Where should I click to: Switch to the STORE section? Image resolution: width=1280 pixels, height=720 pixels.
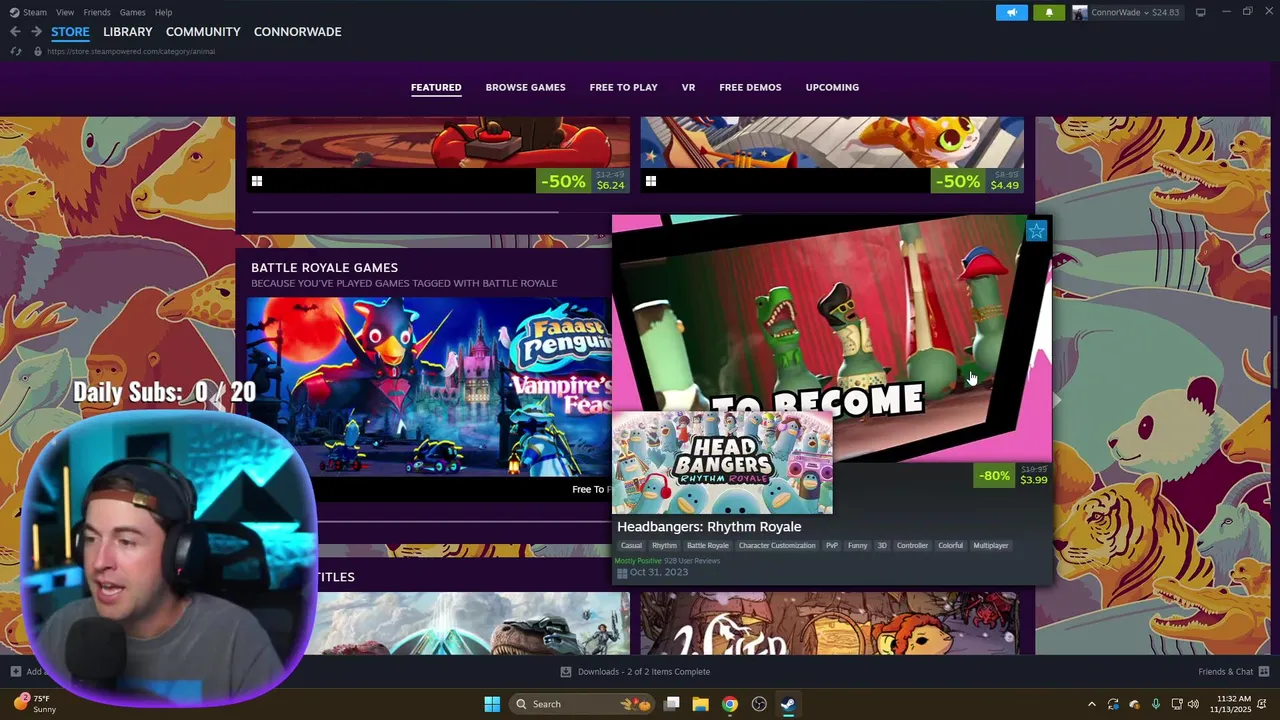tap(70, 32)
